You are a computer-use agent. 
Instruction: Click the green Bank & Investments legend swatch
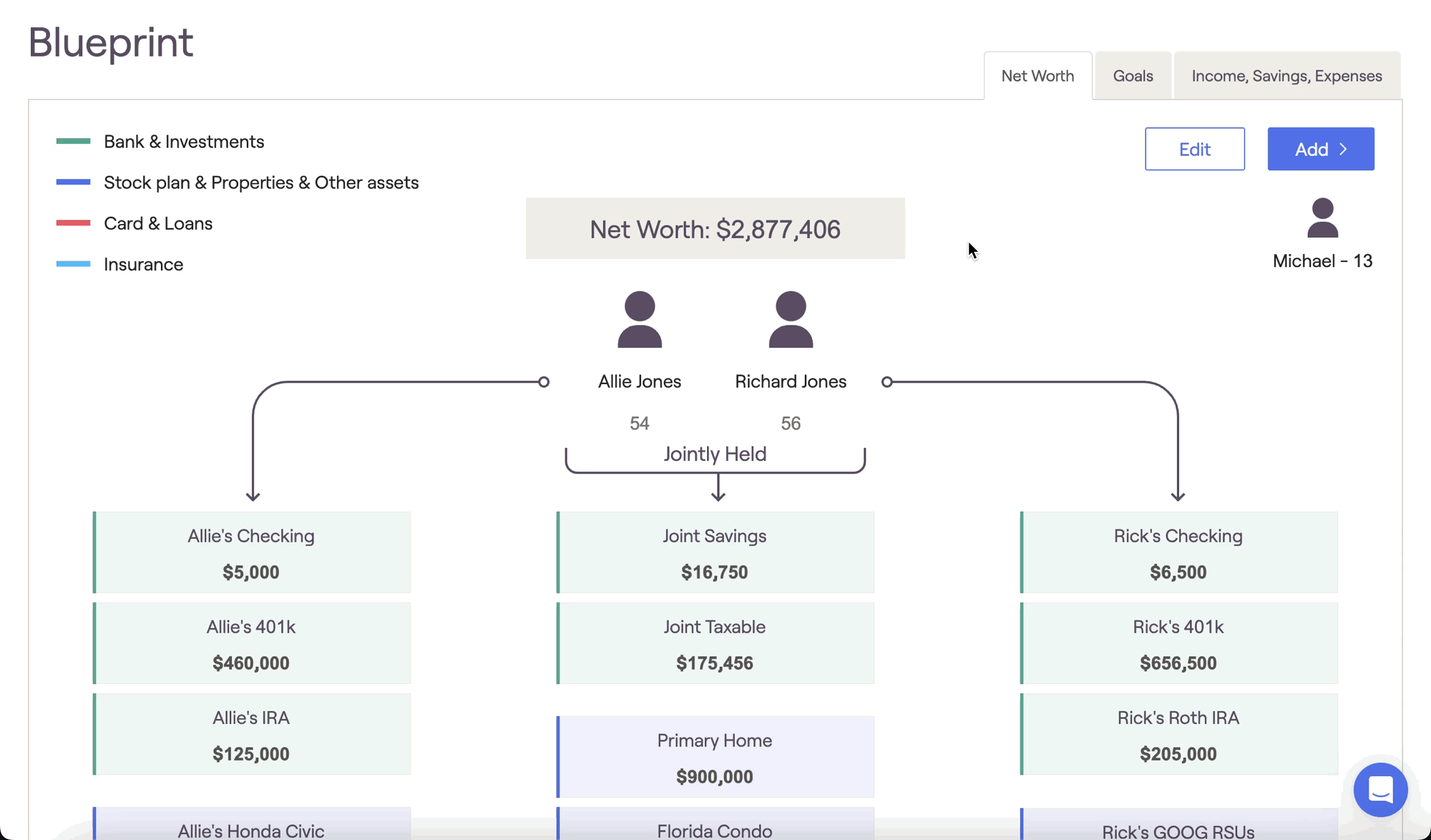pos(73,142)
